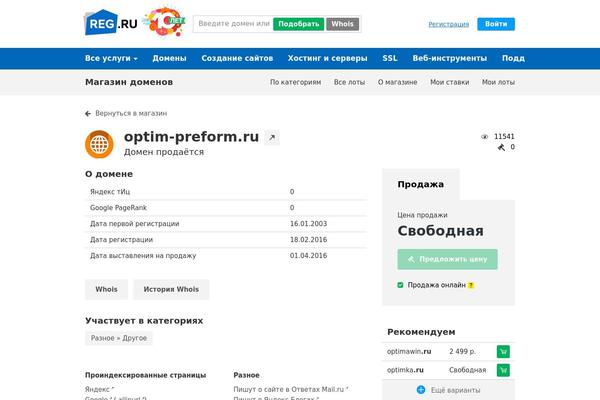Click the 2 499 р. price

[463, 351]
